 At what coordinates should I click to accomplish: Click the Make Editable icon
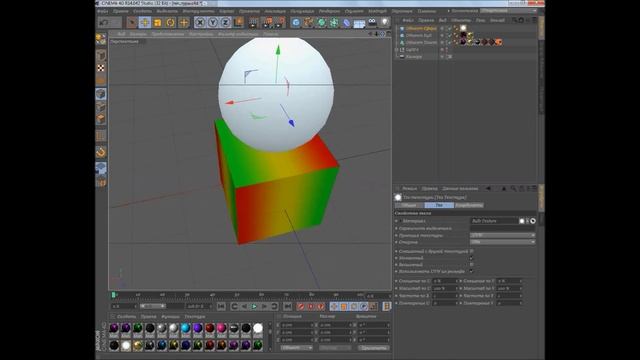click(101, 39)
